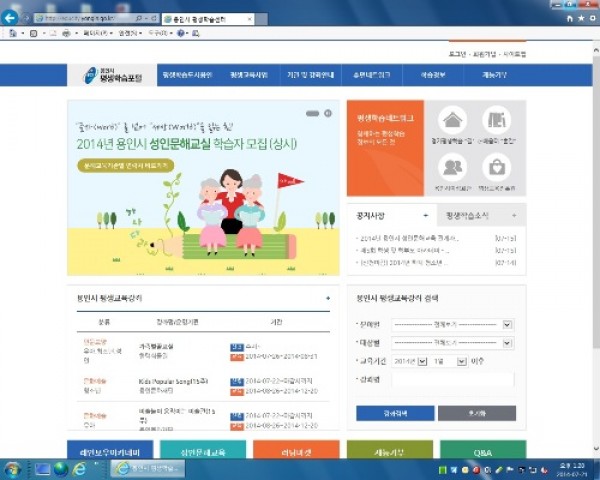The height and width of the screenshot is (480, 600).
Task: Expand the 대상별 target dropdown
Action: pyautogui.click(x=508, y=341)
